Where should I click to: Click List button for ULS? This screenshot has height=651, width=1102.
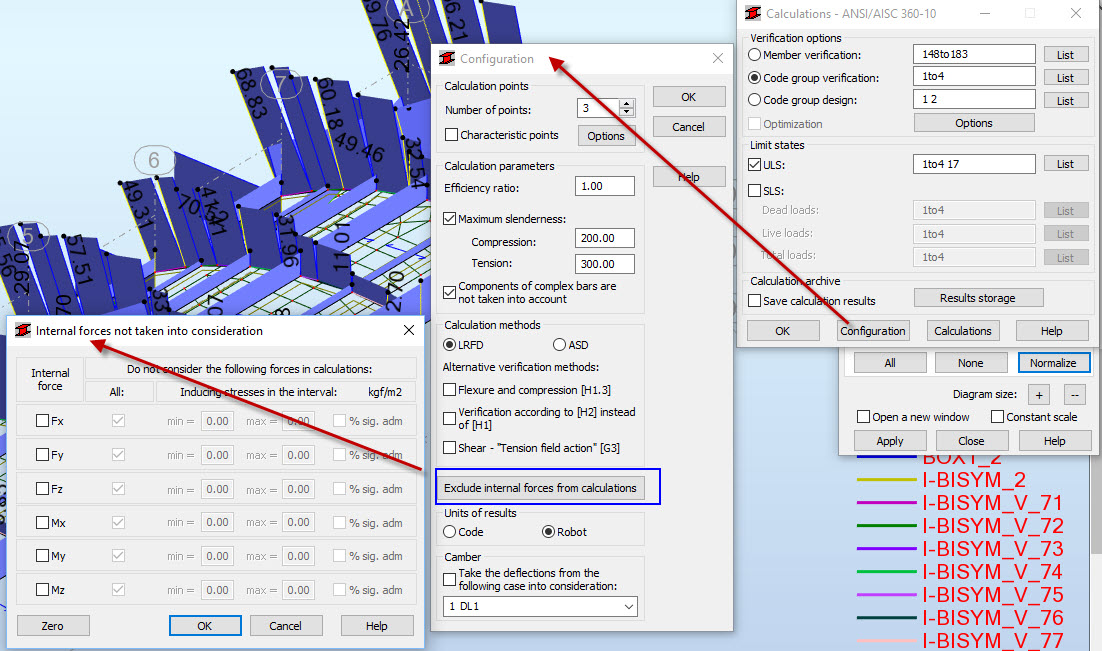click(1065, 164)
